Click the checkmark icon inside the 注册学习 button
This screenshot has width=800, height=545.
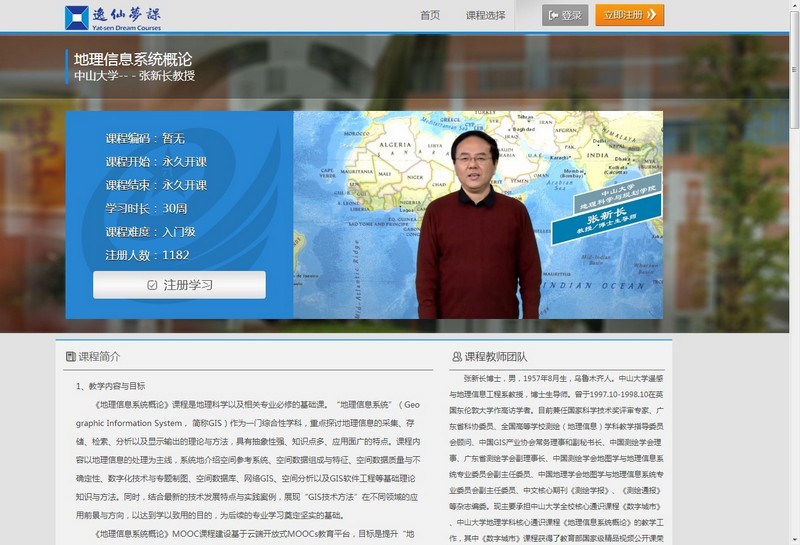pos(152,285)
